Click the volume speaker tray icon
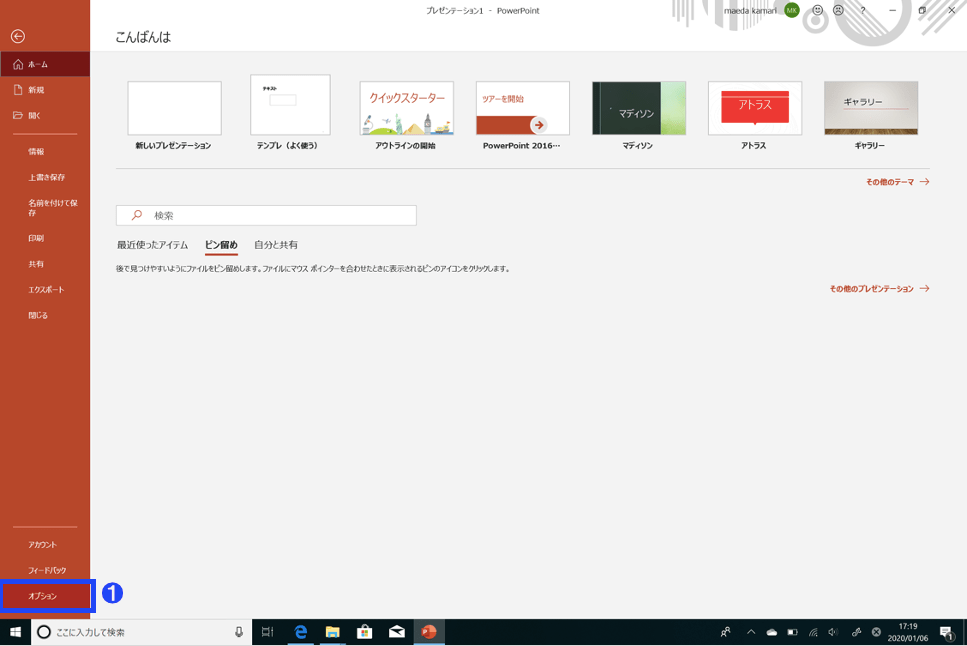The height and width of the screenshot is (646, 967). point(834,632)
